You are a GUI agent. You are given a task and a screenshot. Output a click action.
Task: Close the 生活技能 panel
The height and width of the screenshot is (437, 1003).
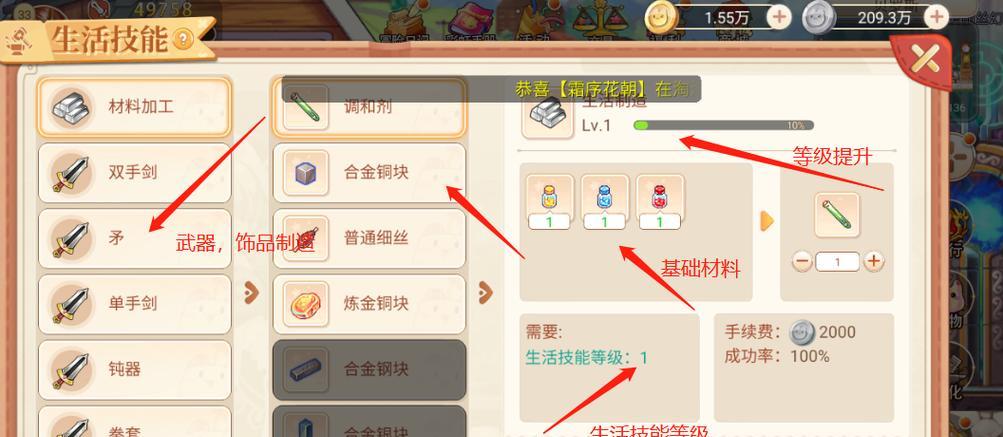[925, 60]
